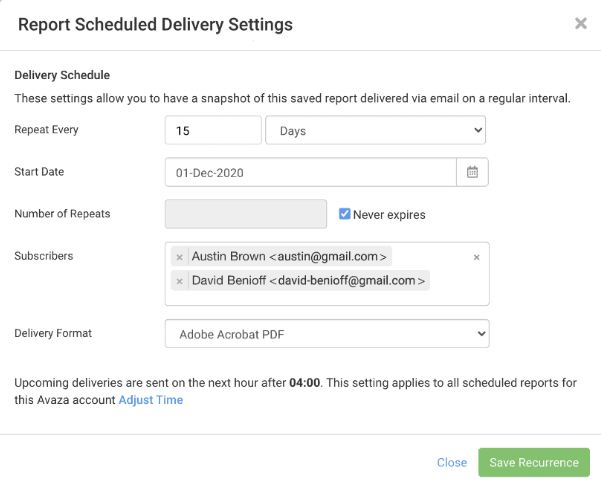Open the Days interval dropdown
Image resolution: width=601 pixels, height=482 pixels.
click(376, 130)
